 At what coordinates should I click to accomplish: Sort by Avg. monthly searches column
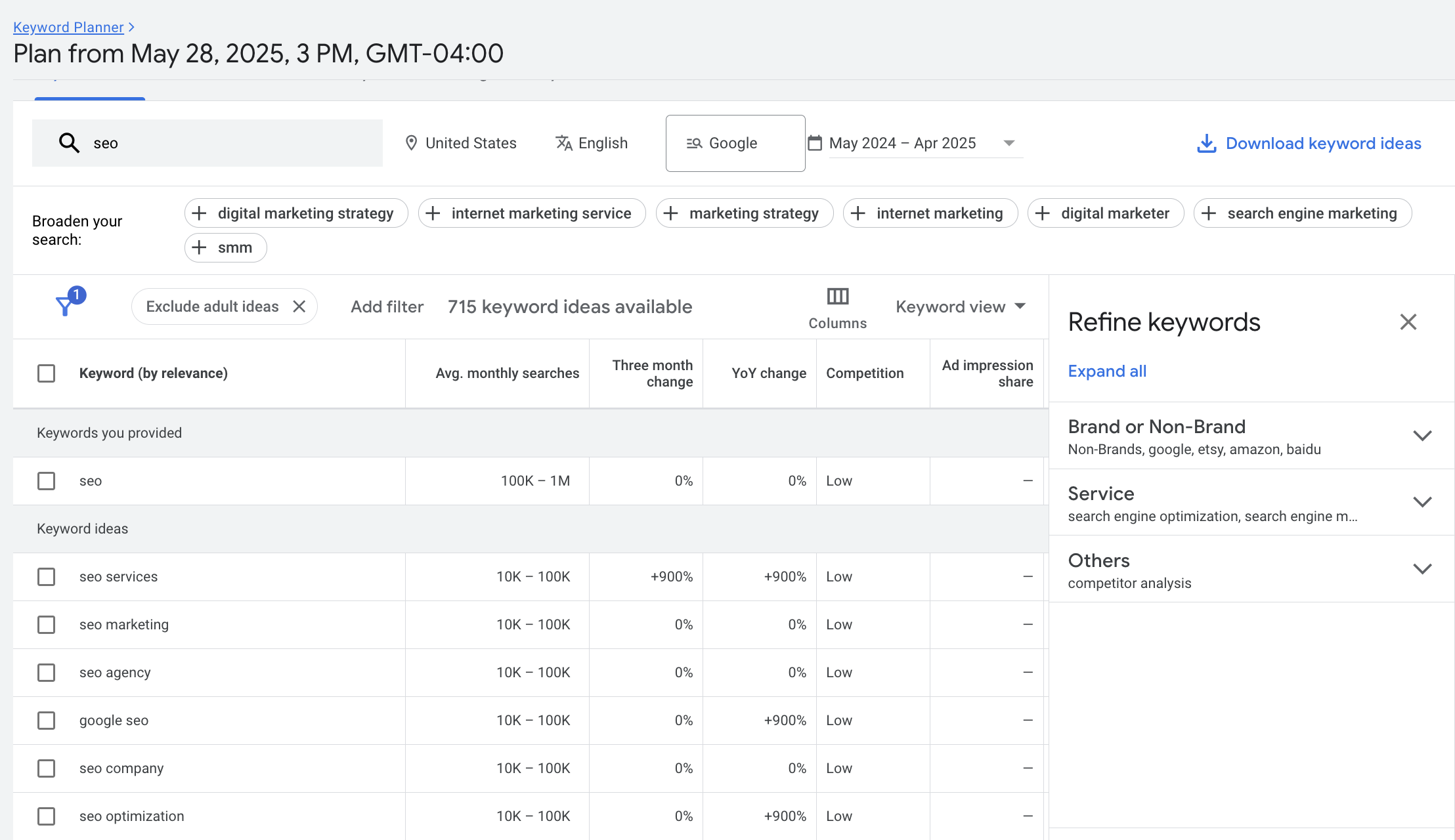tap(507, 373)
